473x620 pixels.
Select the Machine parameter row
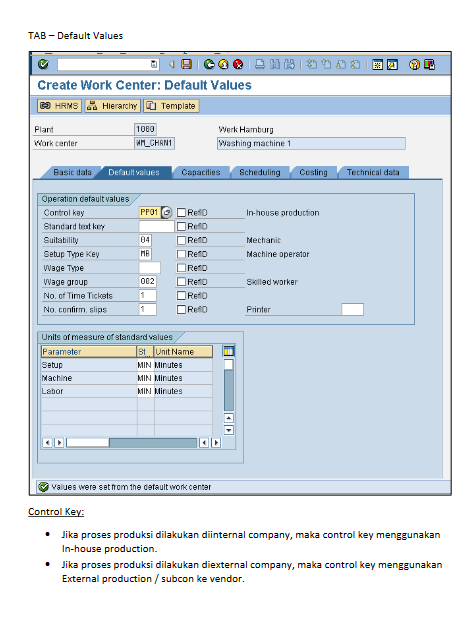coord(127,378)
